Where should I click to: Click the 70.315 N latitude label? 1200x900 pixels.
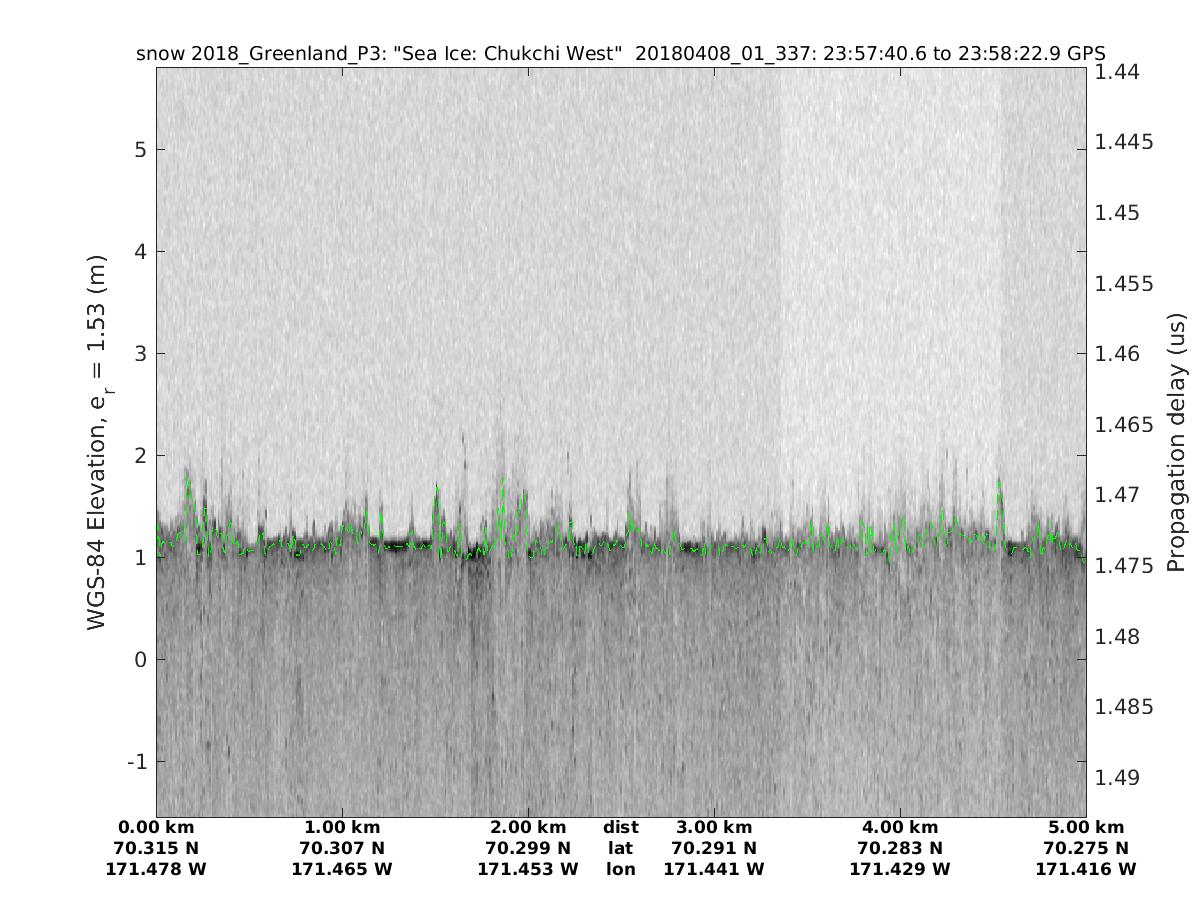[x=156, y=848]
